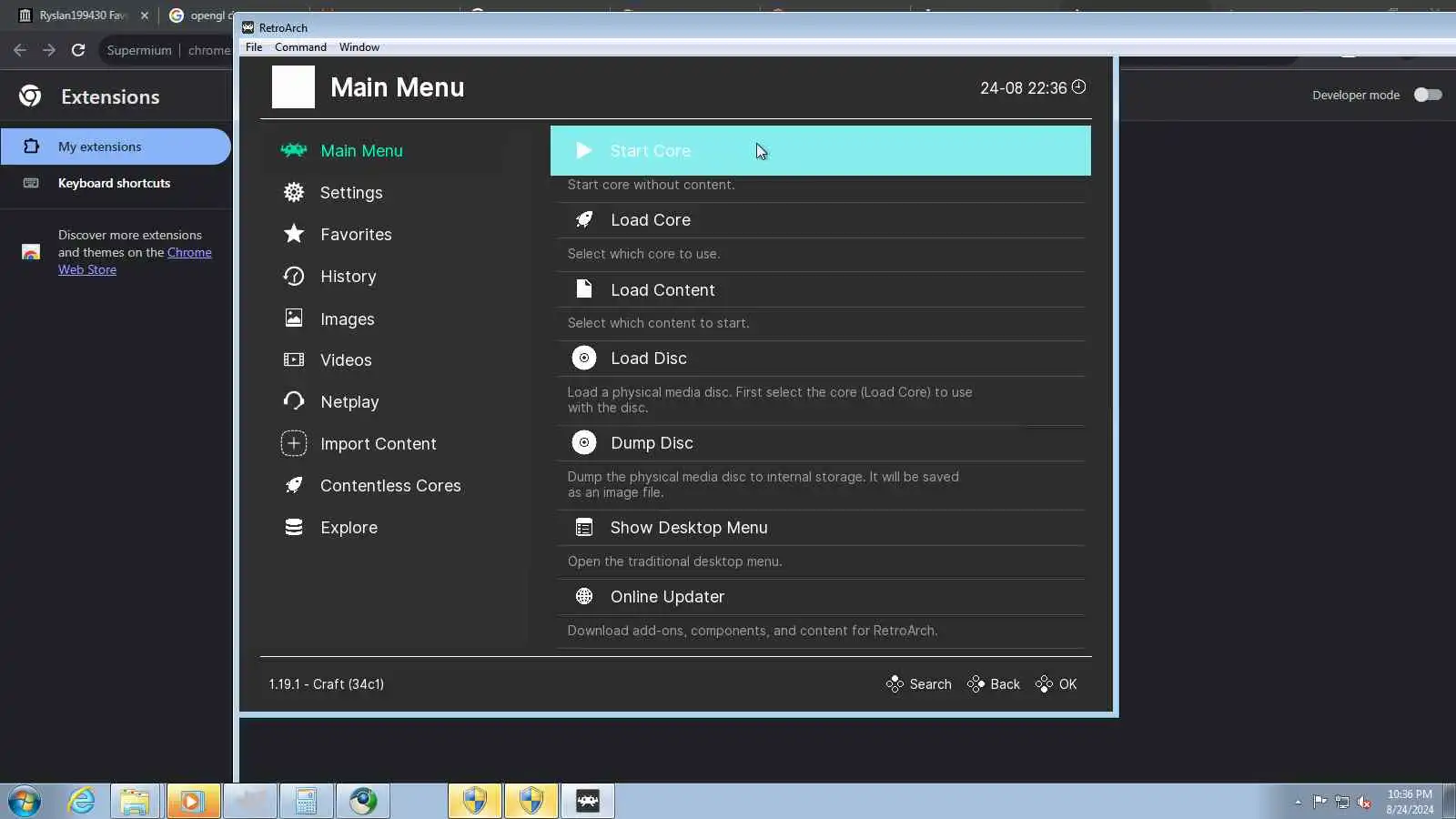The image size is (1456, 819).
Task: Switch to the Ryslan199430 browser tab
Action: [x=82, y=15]
